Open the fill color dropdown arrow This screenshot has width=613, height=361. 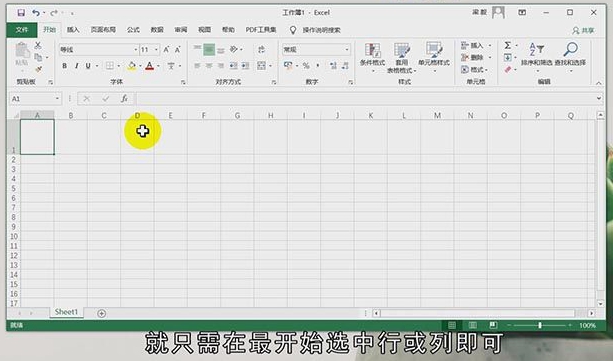coord(140,66)
